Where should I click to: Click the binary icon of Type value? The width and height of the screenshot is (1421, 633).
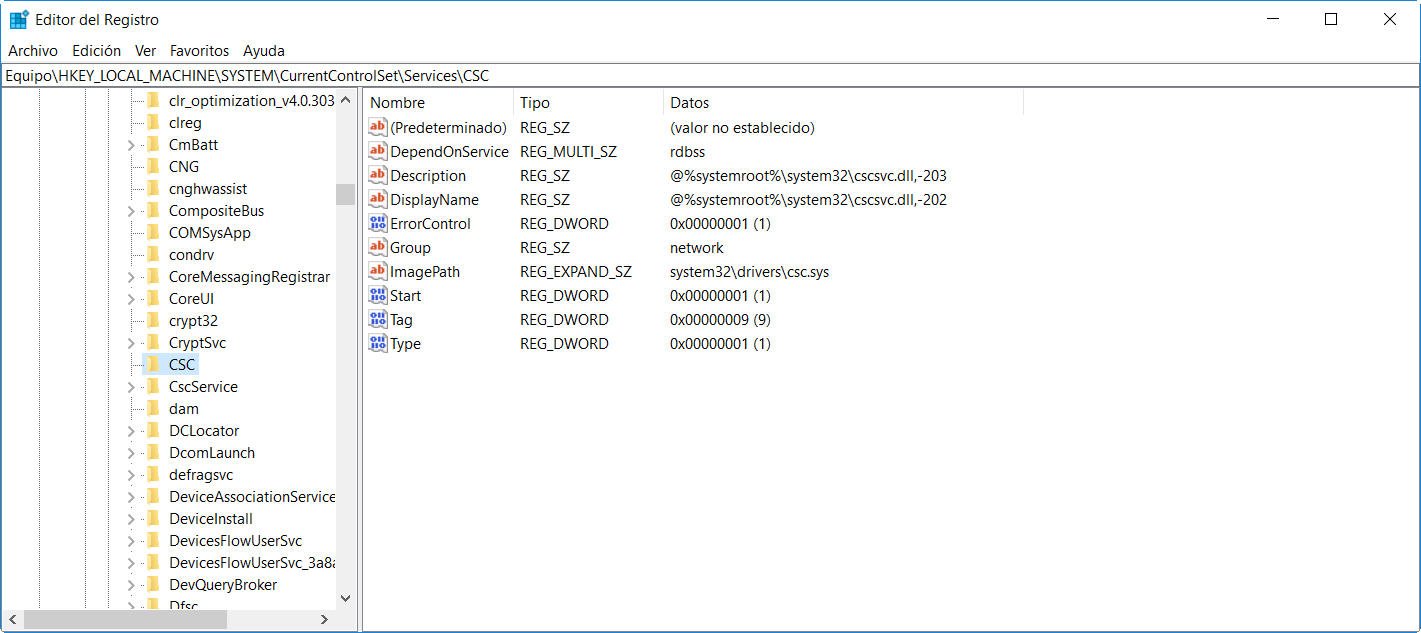pyautogui.click(x=378, y=344)
